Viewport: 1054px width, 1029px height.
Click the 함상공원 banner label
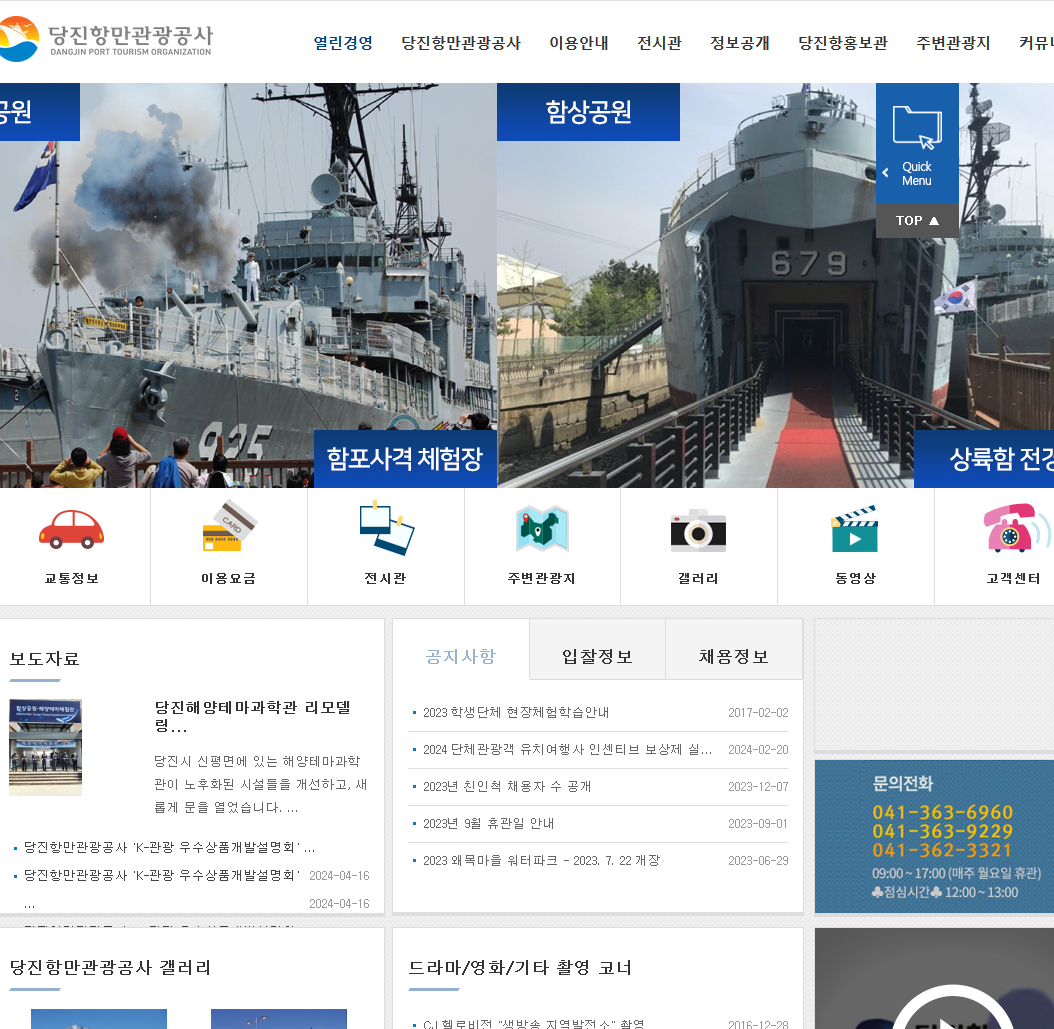click(588, 112)
